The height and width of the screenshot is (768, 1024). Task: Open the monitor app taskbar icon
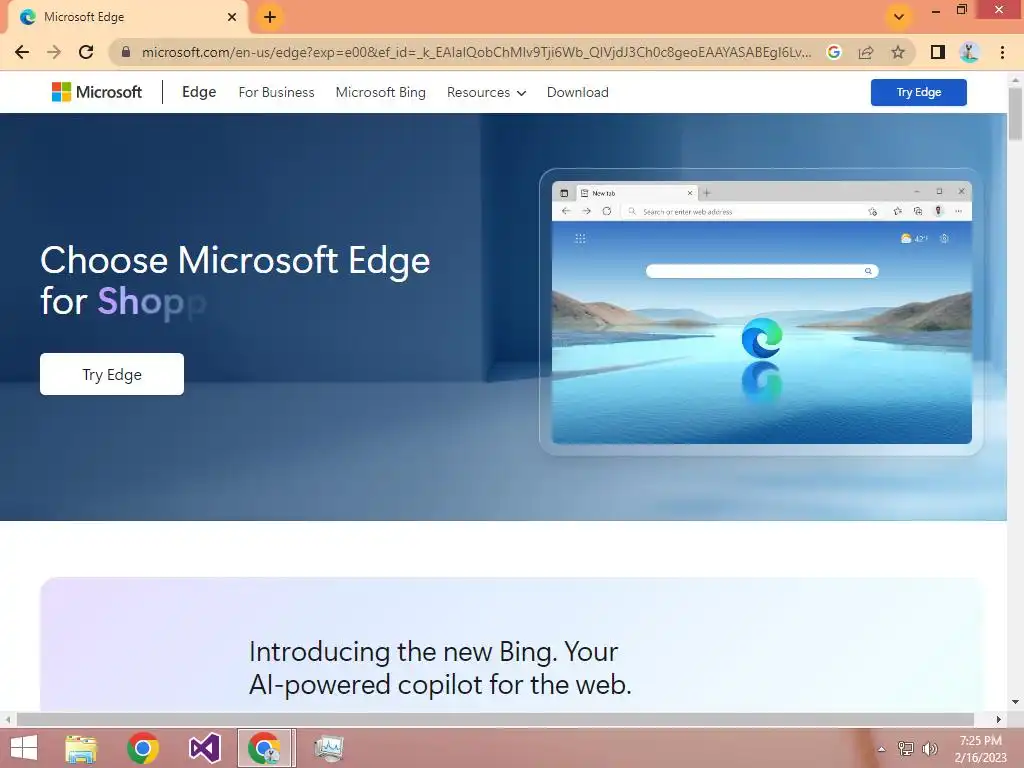pos(328,748)
